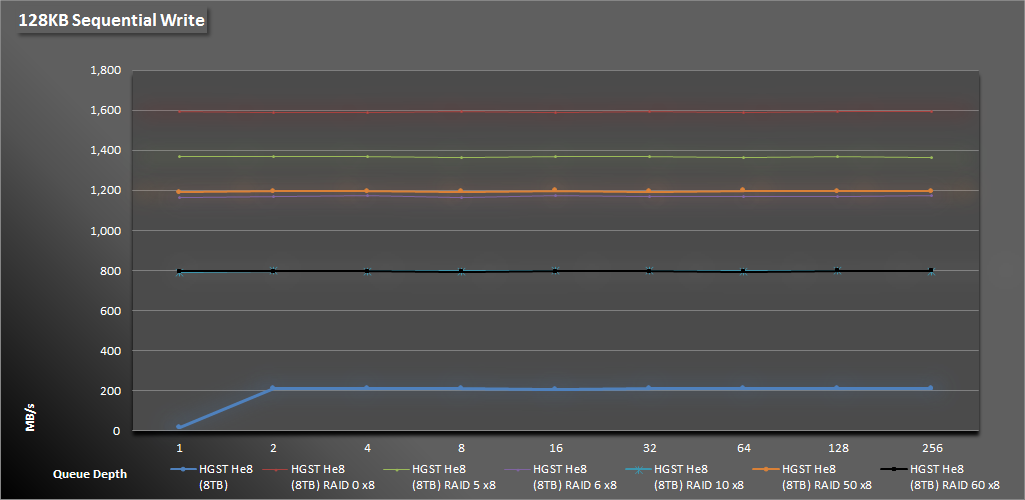1025x500 pixels.
Task: Click the 128KB Sequential Write chart title
Action: click(110, 20)
